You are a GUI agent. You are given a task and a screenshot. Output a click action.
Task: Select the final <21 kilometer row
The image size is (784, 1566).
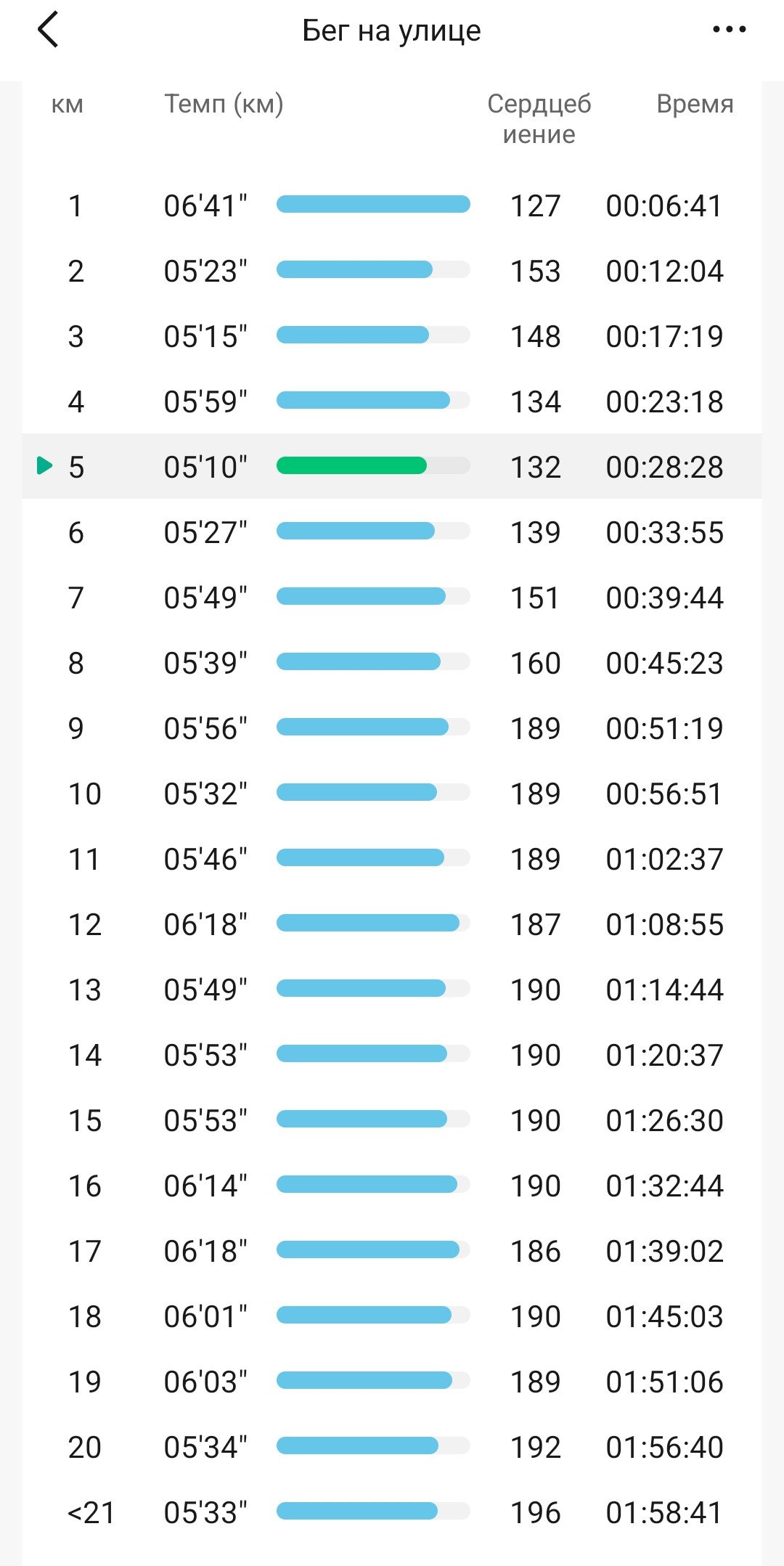point(392,1512)
